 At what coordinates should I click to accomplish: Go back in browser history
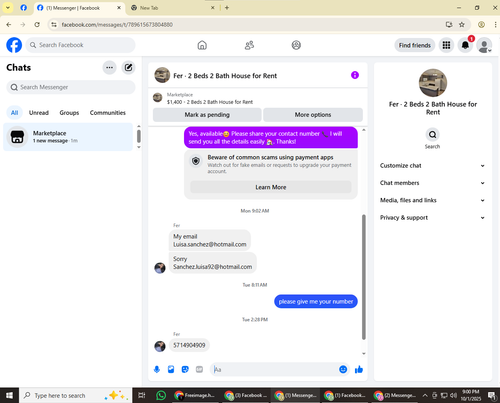[x=9, y=25]
